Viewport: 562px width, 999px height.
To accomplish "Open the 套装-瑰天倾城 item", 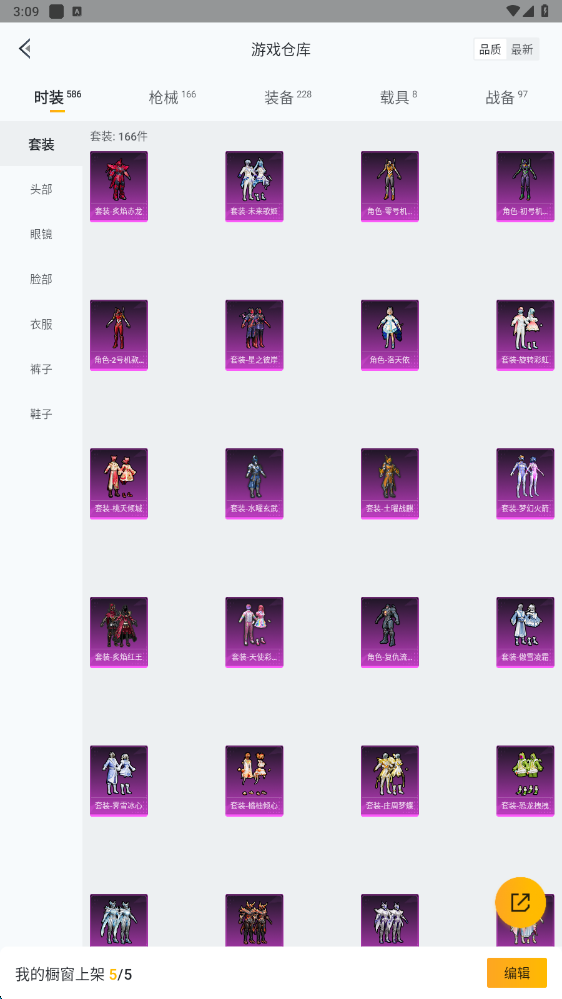I will coord(119,484).
